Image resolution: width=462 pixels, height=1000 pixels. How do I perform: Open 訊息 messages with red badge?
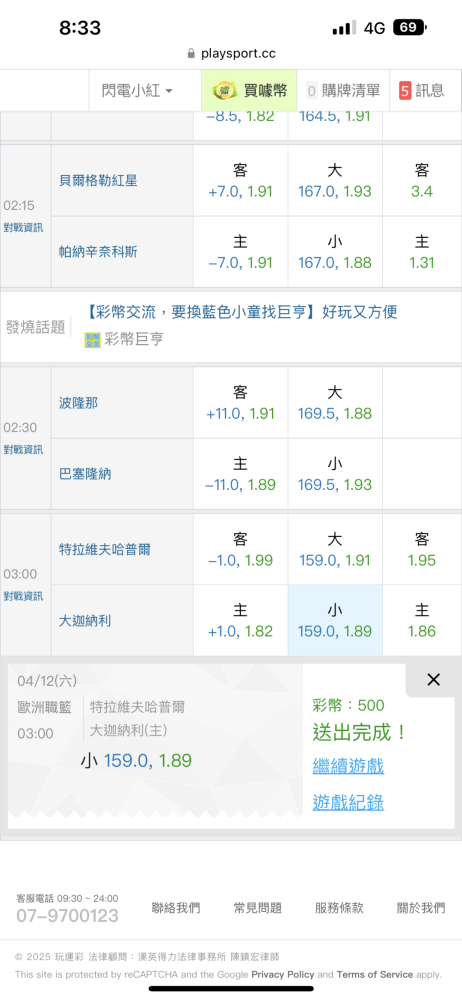421,91
